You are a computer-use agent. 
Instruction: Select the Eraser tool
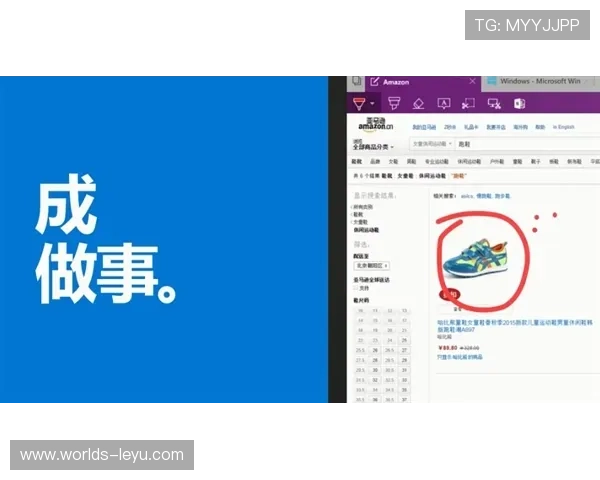click(418, 104)
